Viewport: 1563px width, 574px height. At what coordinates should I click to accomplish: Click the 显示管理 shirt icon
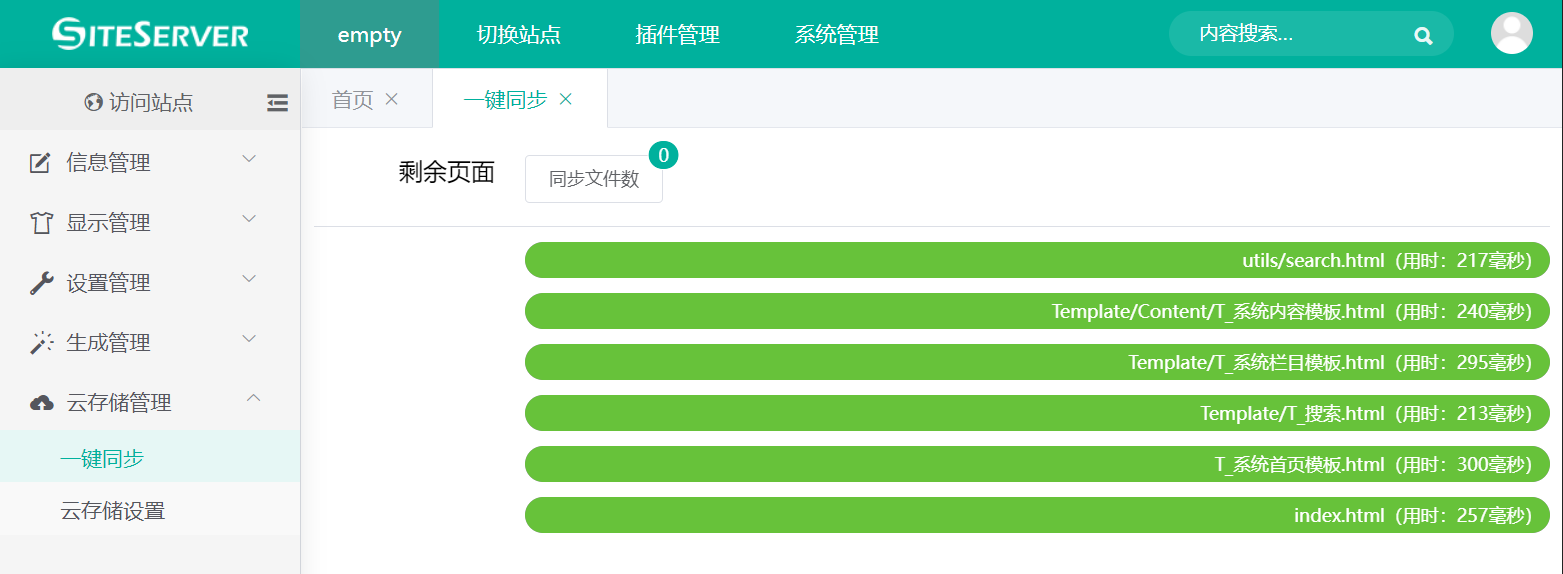coord(40,223)
